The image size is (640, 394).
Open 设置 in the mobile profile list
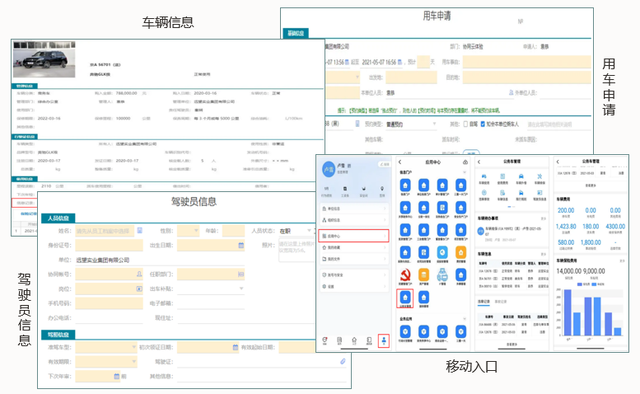click(353, 287)
